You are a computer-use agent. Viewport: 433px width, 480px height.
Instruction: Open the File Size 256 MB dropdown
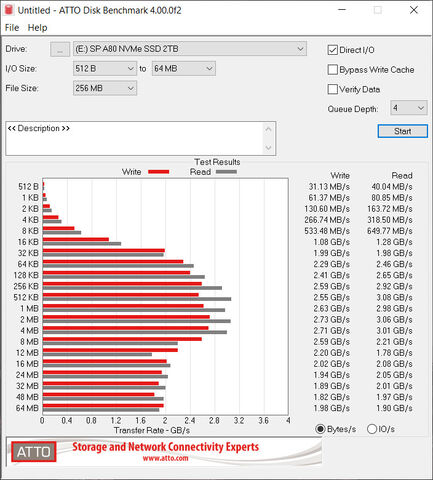pos(105,88)
